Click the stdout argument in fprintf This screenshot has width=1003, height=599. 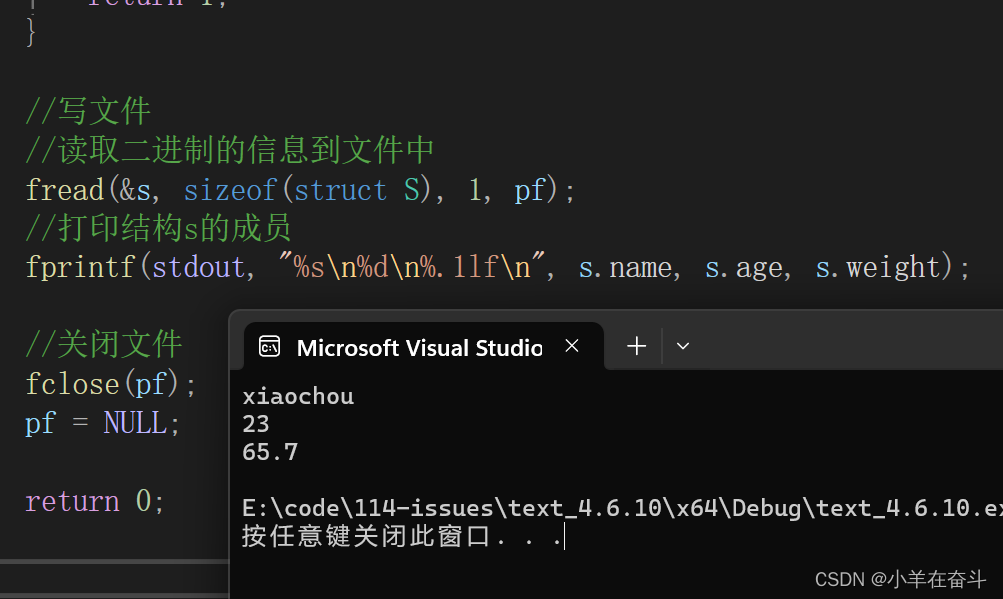[198, 267]
